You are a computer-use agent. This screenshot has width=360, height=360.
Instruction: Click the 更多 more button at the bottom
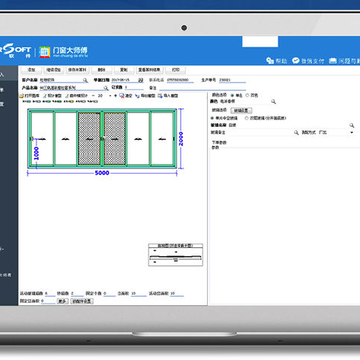tap(63, 301)
